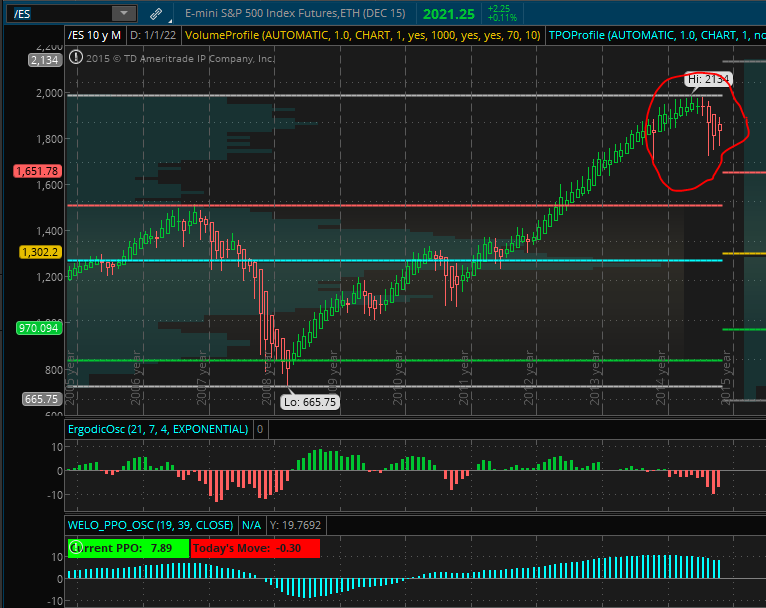This screenshot has height=608, width=766.
Task: Open the VolumeProfile study label
Action: [362, 35]
